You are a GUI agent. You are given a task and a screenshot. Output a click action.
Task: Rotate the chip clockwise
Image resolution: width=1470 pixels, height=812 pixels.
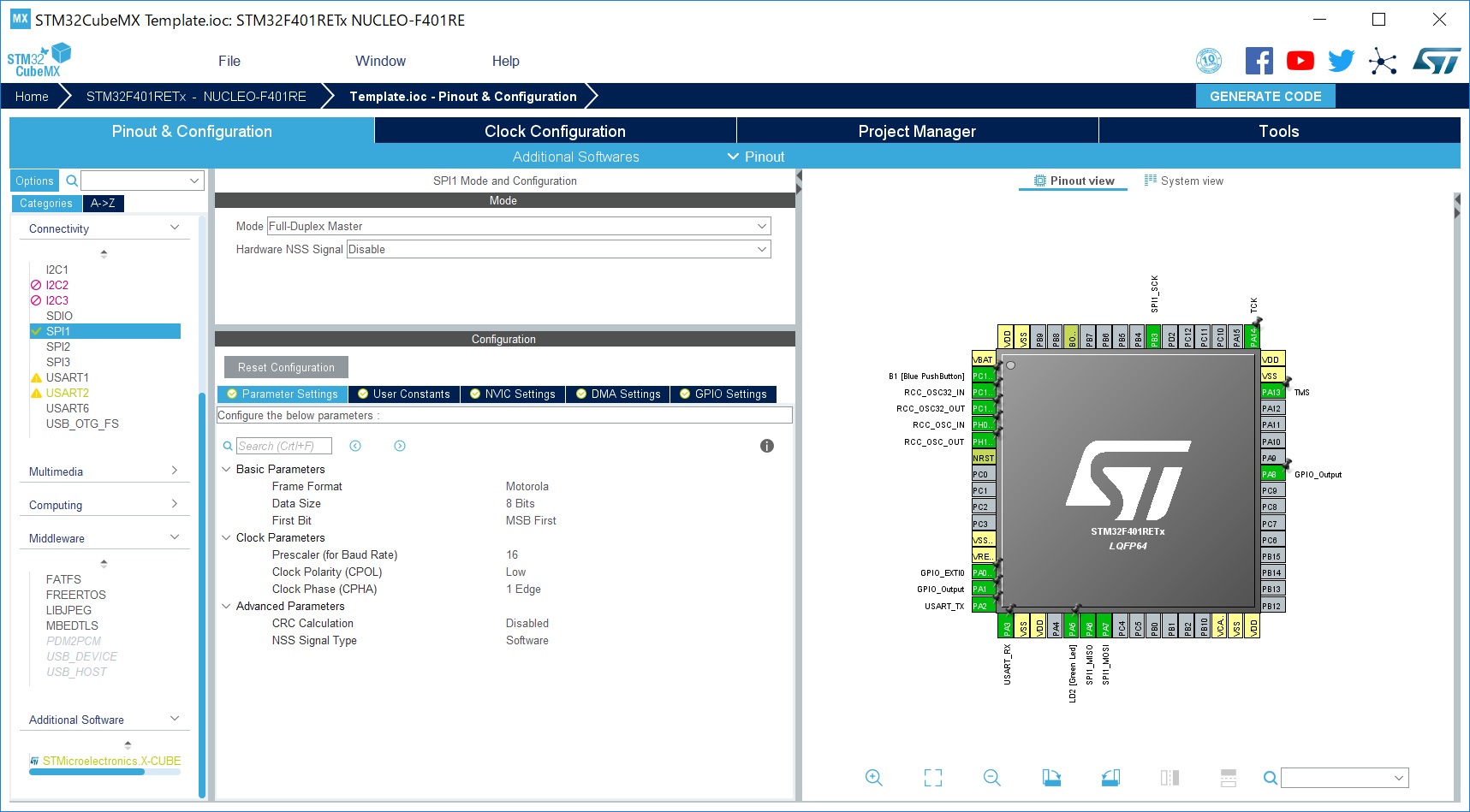tap(1051, 777)
